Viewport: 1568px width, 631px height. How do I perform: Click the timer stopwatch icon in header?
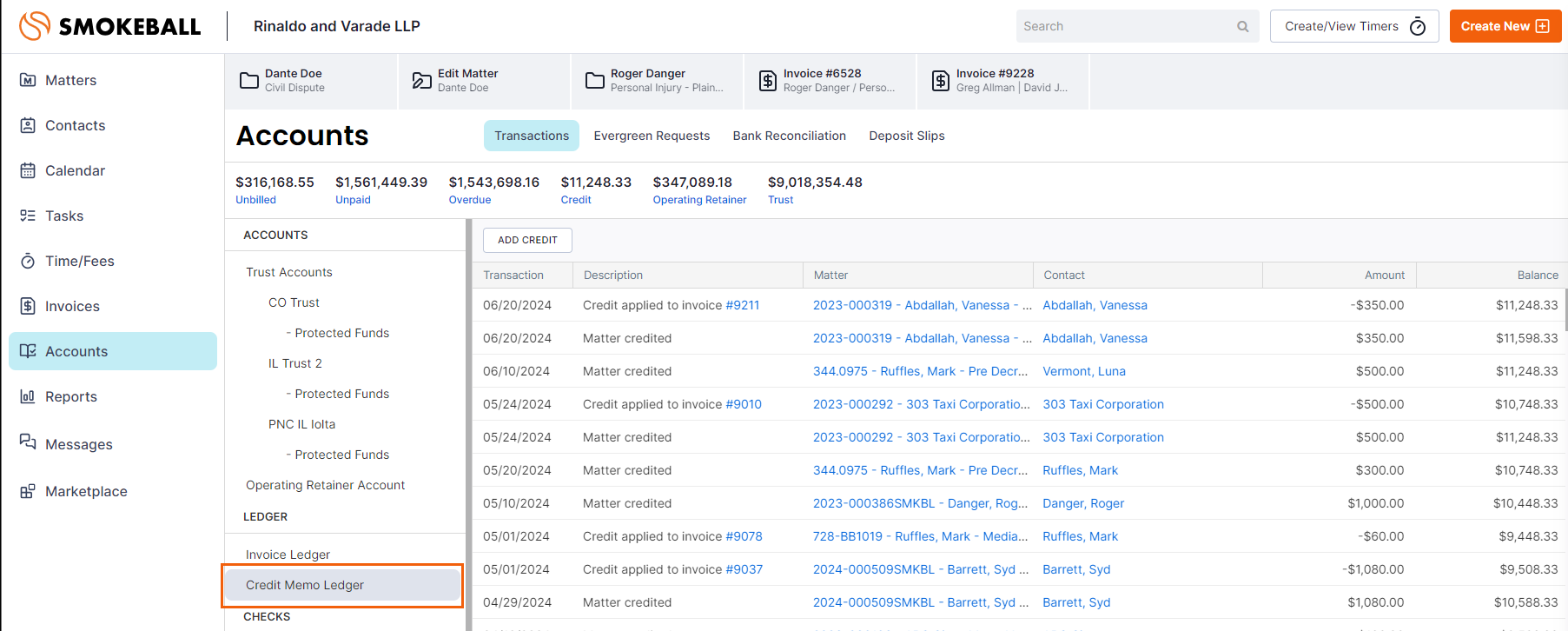(x=1418, y=26)
